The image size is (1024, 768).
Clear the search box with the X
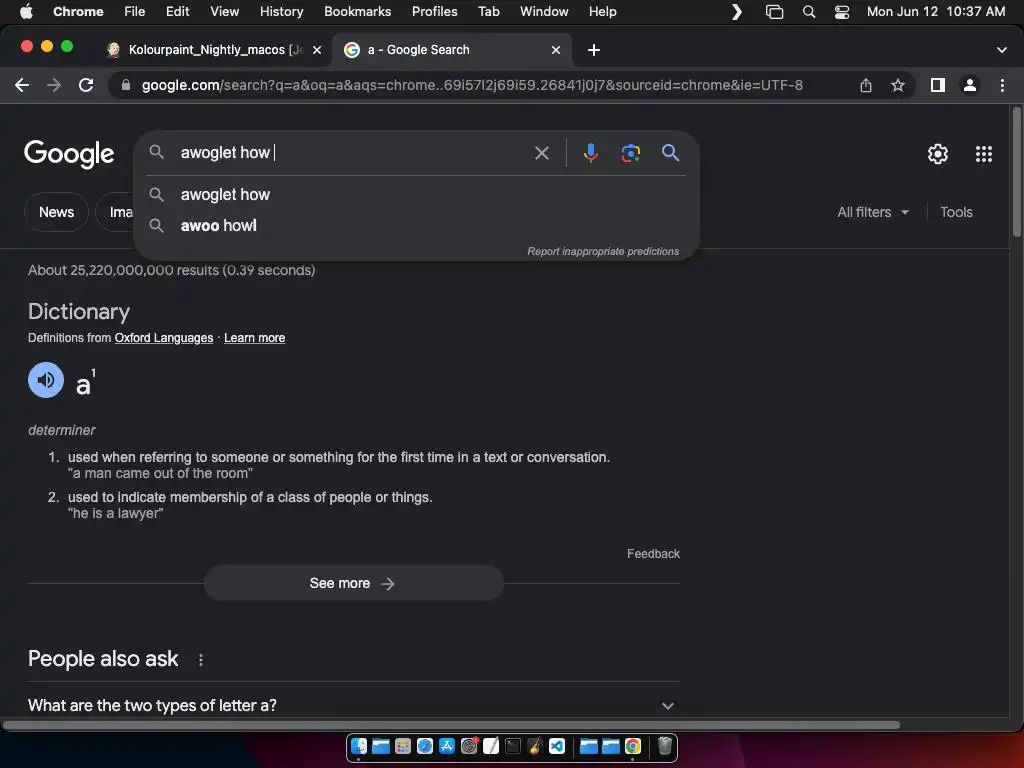(541, 153)
